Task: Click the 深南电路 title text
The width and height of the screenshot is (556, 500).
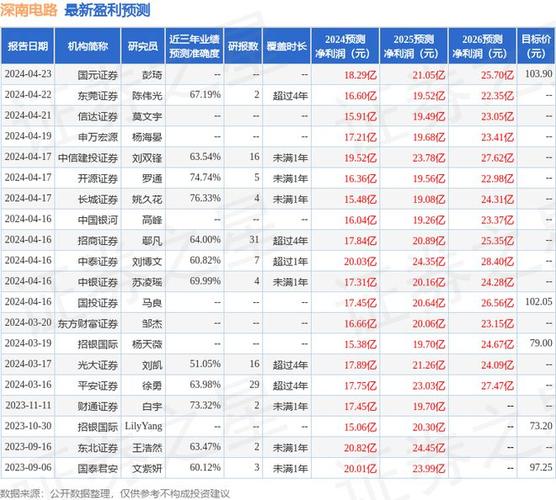Action: 28,10
